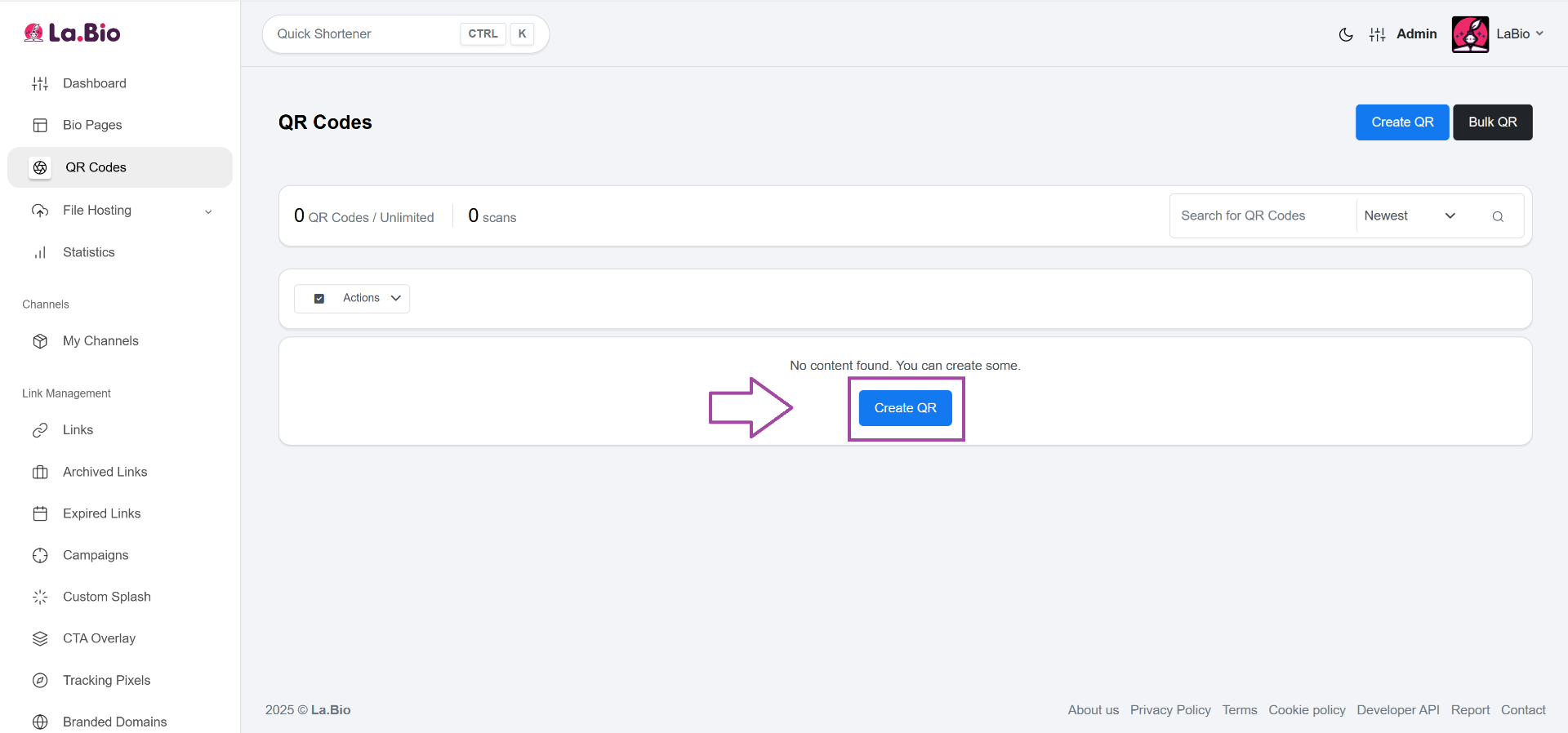
Task: Open Admin settings sliders icon
Action: 1378,34
